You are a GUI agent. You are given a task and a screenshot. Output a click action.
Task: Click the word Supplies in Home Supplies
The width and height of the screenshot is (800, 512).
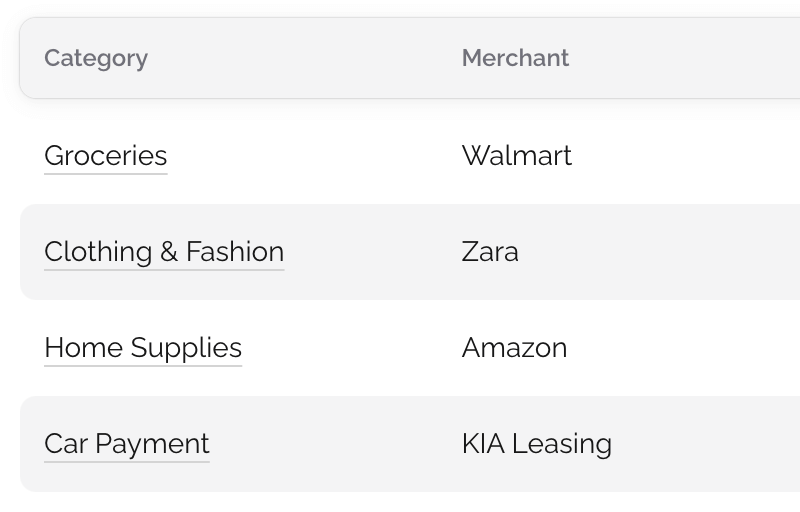[186, 348]
